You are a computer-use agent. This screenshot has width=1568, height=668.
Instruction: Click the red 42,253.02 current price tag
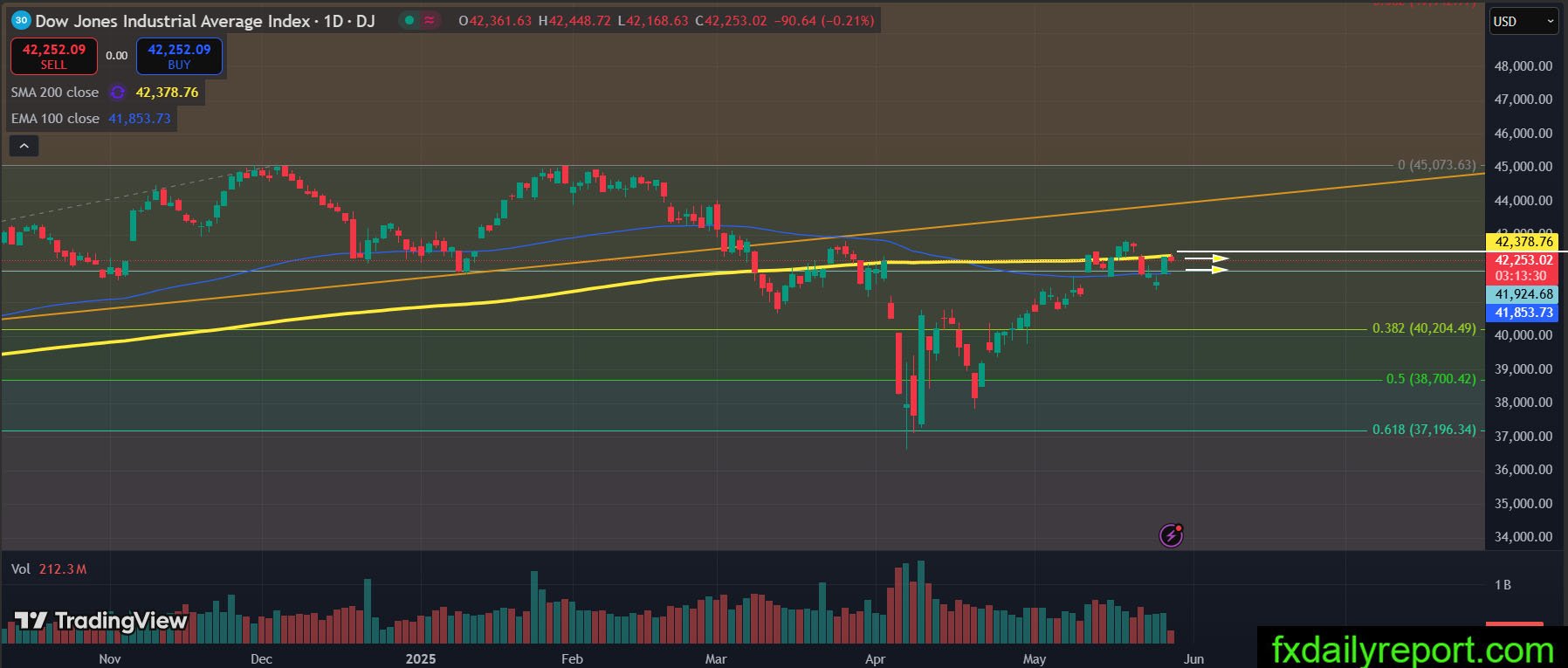click(x=1523, y=260)
